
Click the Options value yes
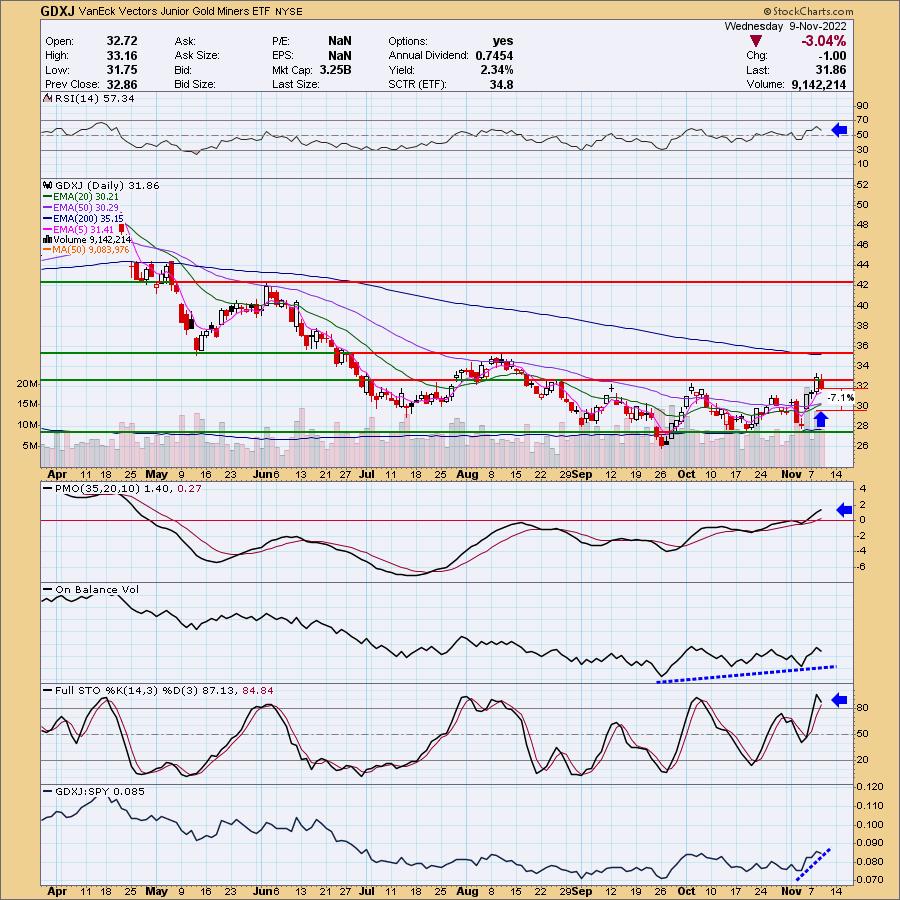pyautogui.click(x=503, y=41)
